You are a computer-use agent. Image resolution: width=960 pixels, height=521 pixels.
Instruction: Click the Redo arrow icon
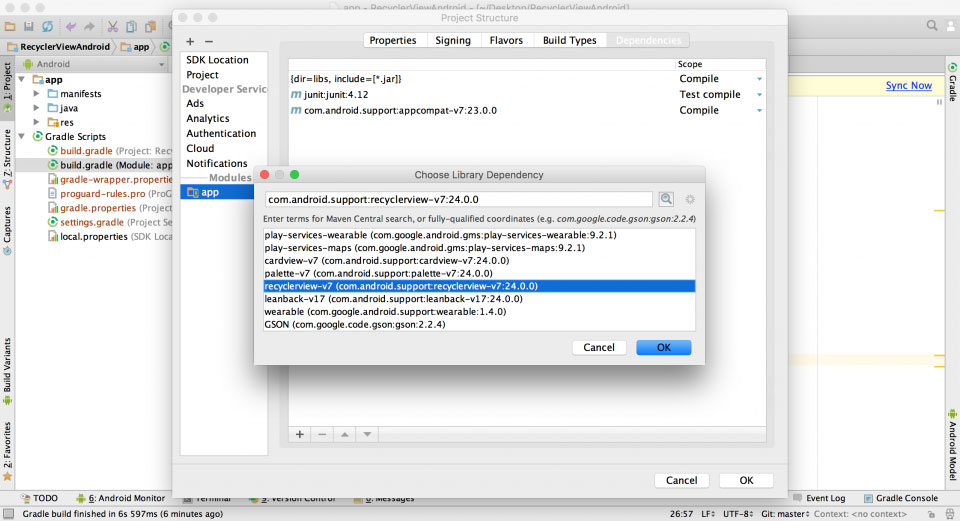89,26
